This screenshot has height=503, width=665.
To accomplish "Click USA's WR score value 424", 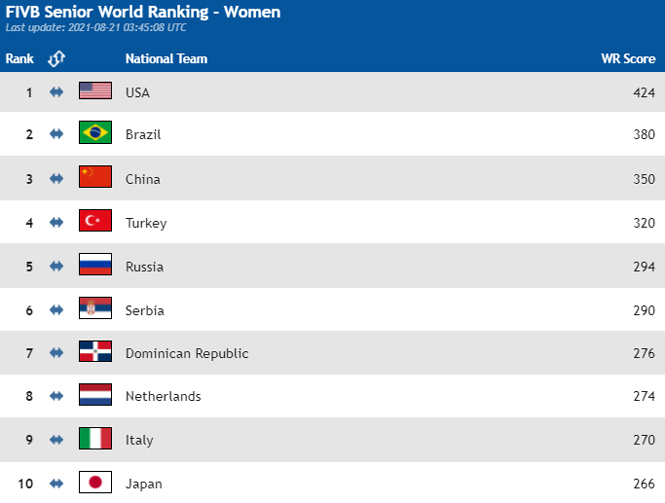I will point(644,92).
